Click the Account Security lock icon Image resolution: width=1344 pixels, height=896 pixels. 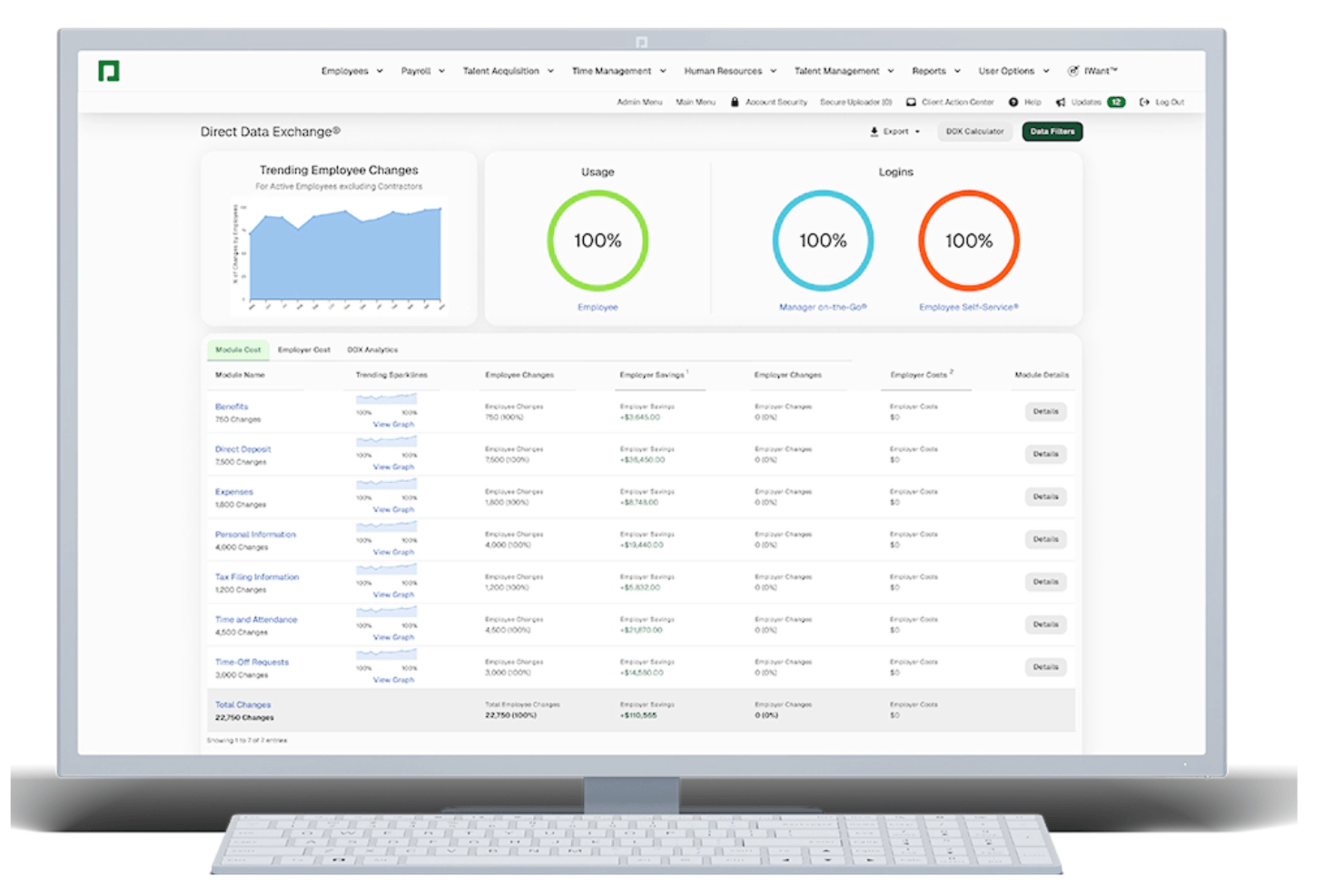click(x=735, y=103)
